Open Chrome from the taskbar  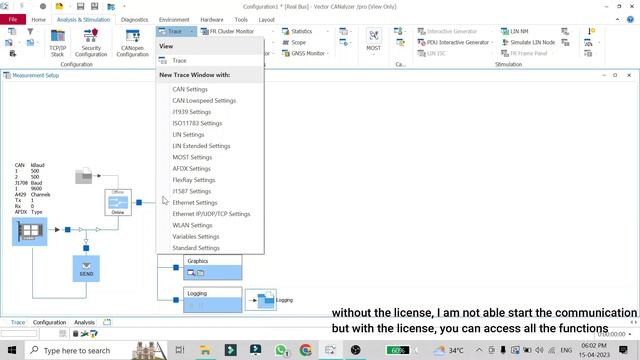[x=305, y=350]
